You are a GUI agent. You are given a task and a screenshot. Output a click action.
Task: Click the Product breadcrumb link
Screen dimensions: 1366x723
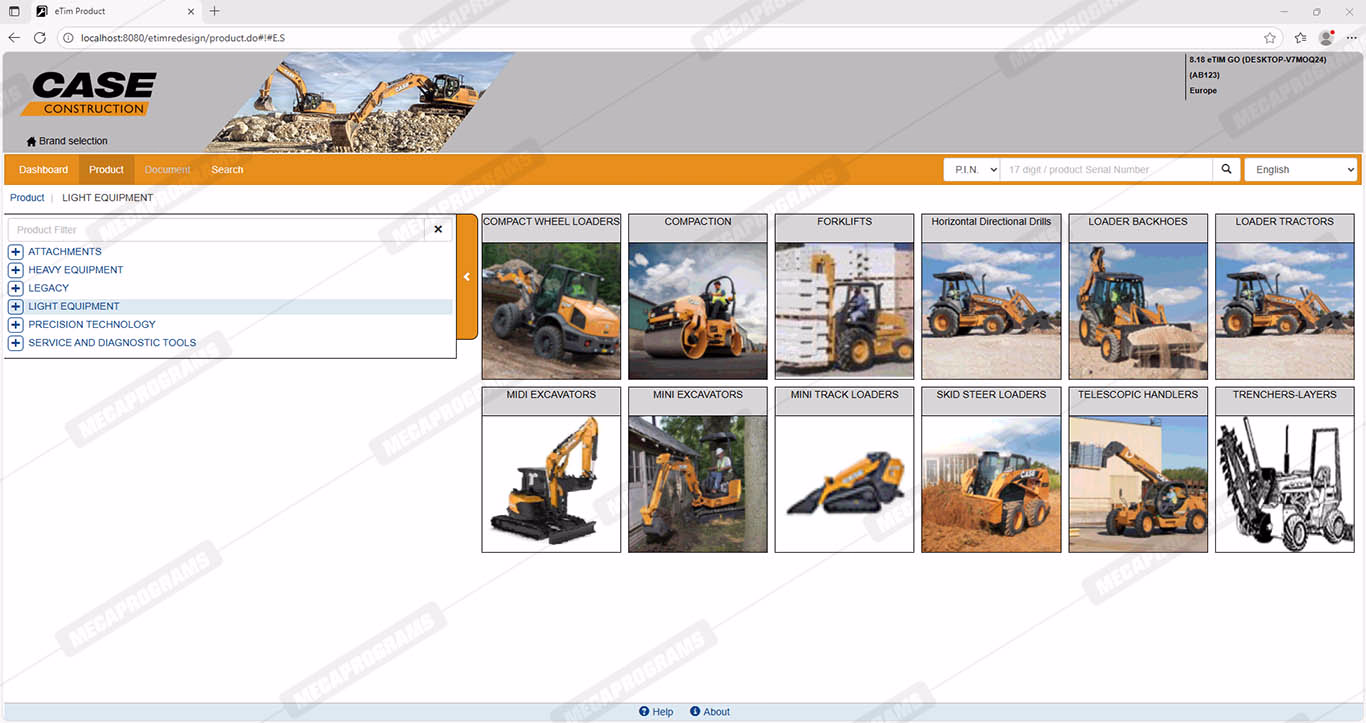click(27, 198)
